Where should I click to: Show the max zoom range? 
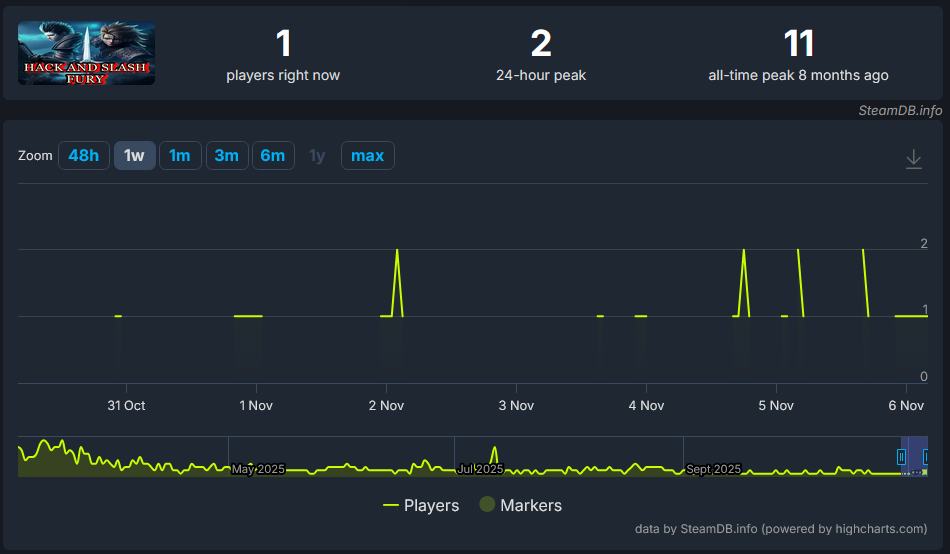[x=368, y=156]
